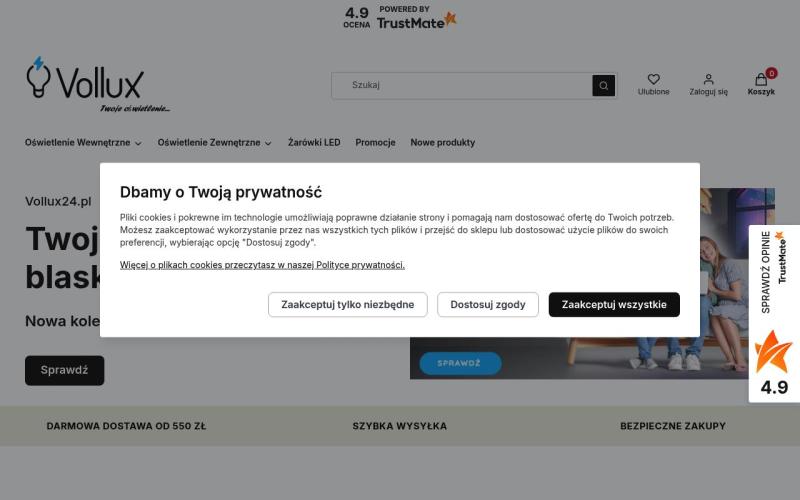Click the black Sprawdź button
The image size is (800, 500).
[x=64, y=370]
